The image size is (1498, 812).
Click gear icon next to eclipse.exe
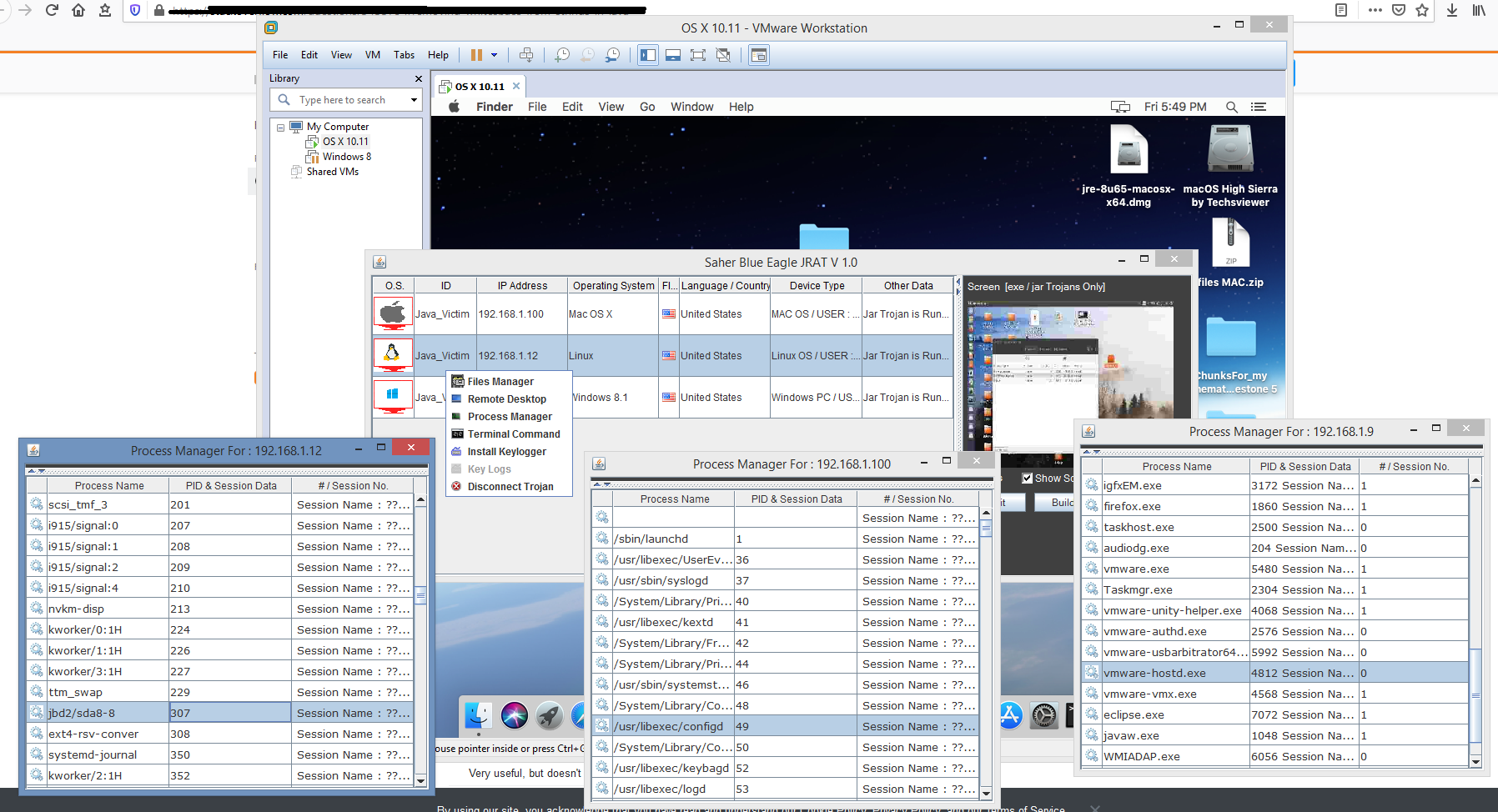click(x=1092, y=714)
